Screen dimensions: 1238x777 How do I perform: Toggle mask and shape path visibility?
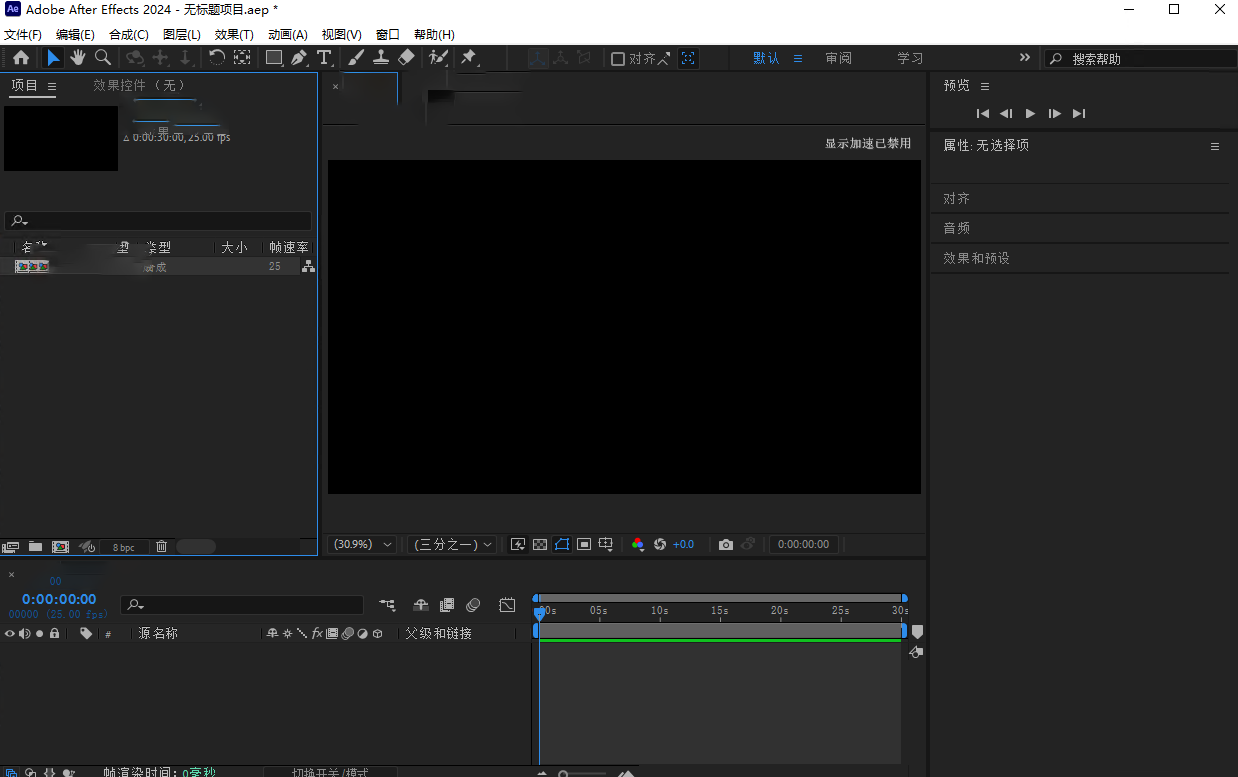pos(562,544)
